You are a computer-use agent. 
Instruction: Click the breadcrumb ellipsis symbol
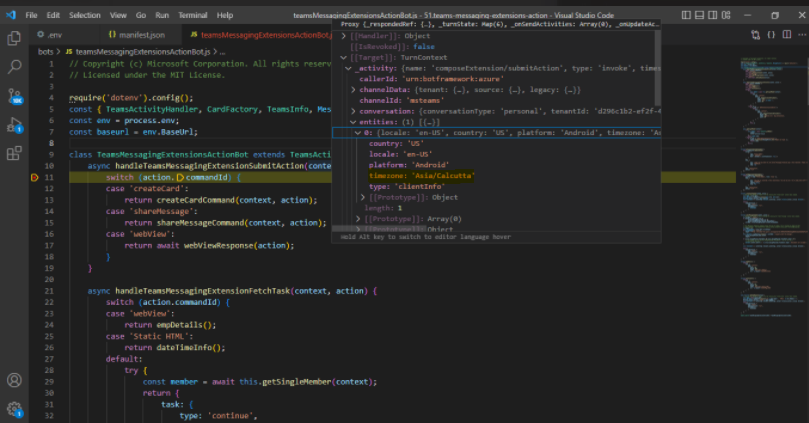[222, 52]
